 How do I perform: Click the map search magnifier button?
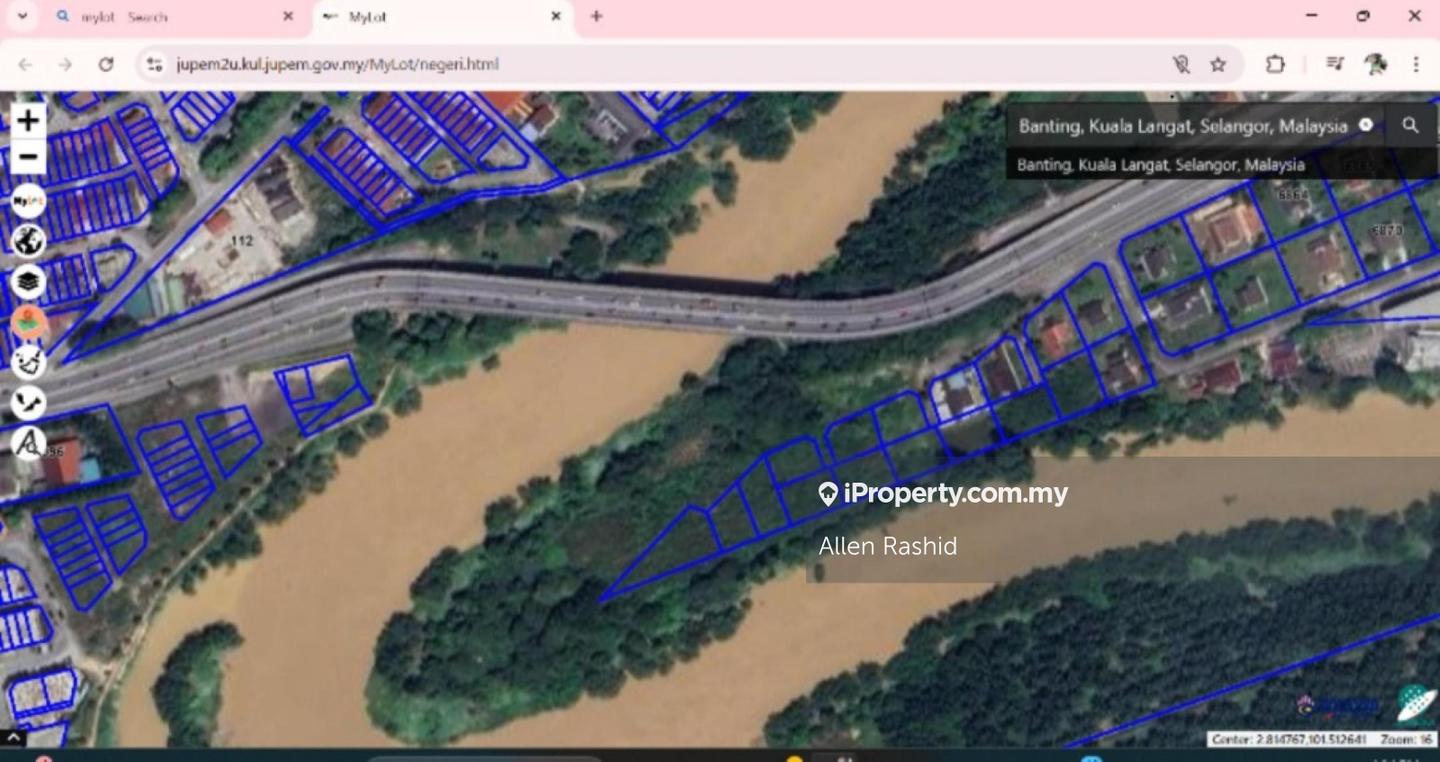[x=1410, y=125]
